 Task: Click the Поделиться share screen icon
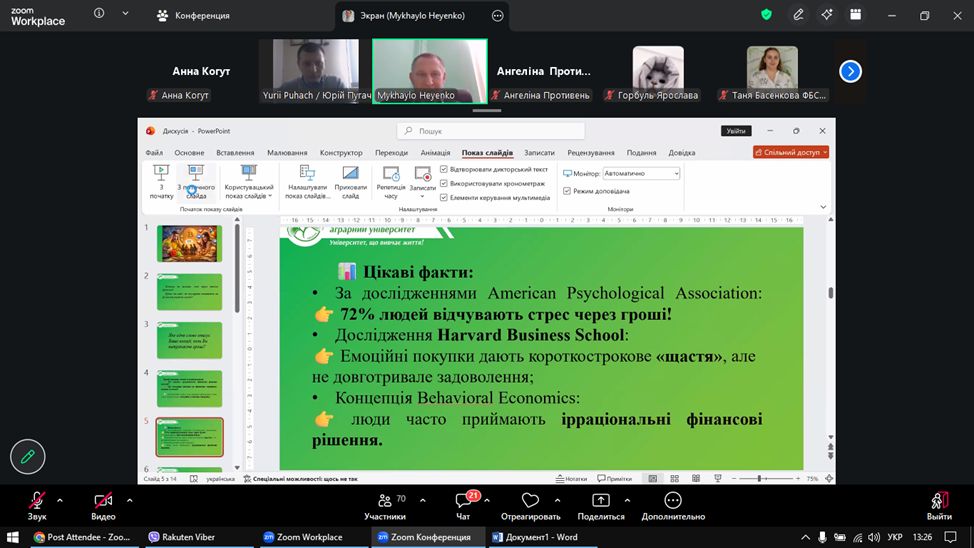pyautogui.click(x=600, y=500)
